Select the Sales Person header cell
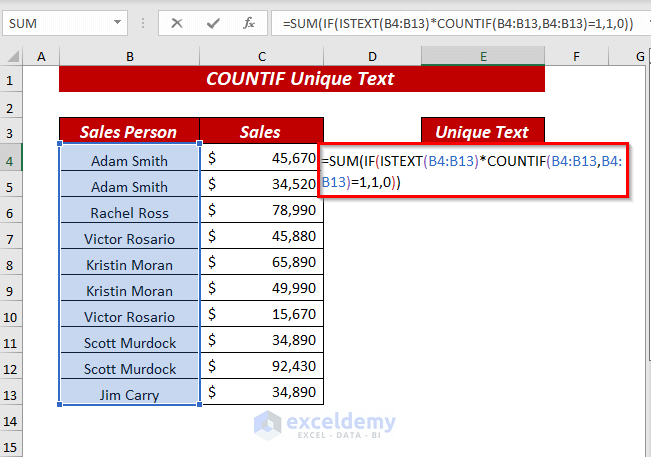Image resolution: width=651 pixels, height=457 pixels. [x=129, y=132]
